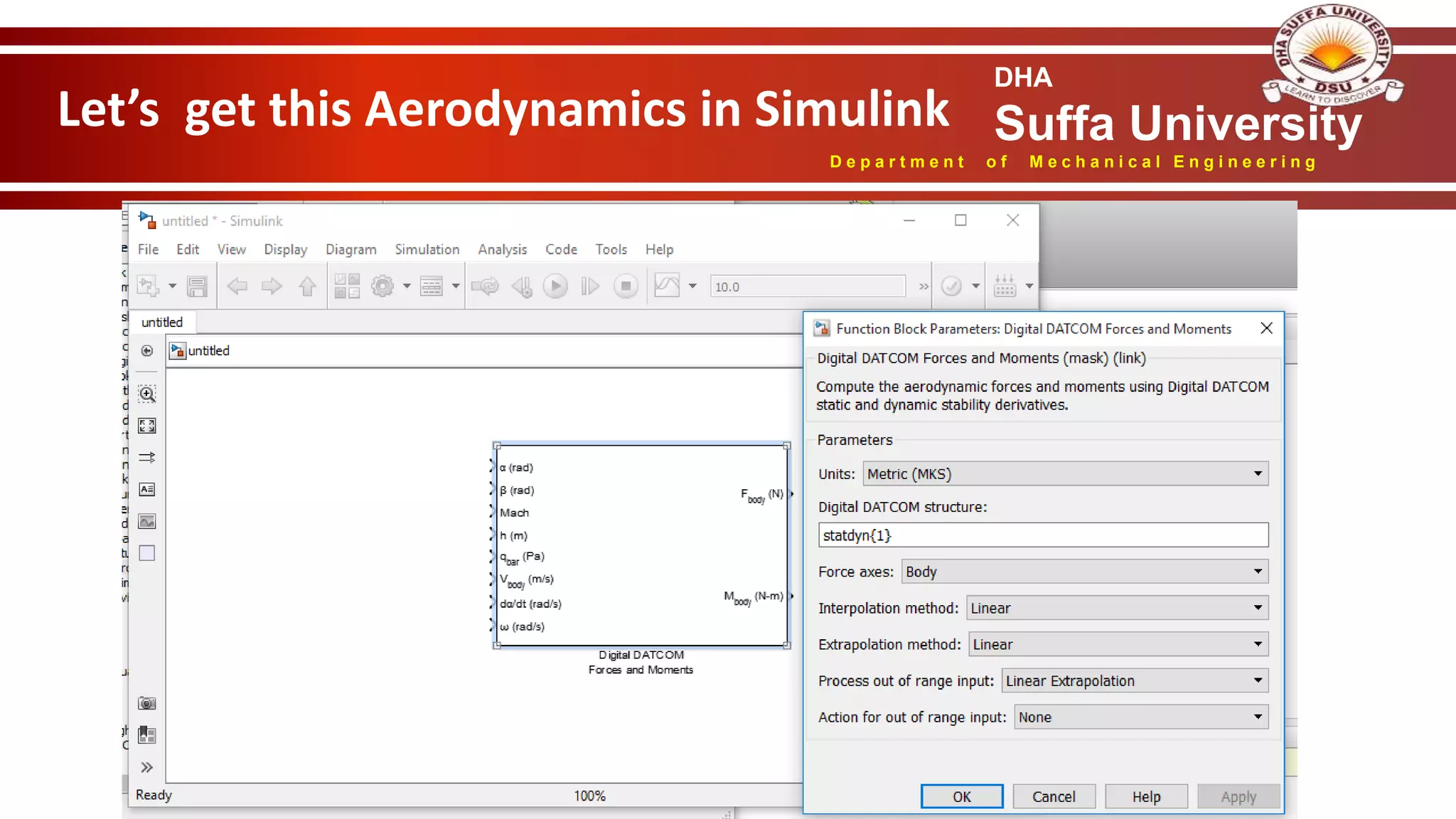Open Process out of range input dropdown
This screenshot has width=1456, height=819.
(x=1135, y=680)
